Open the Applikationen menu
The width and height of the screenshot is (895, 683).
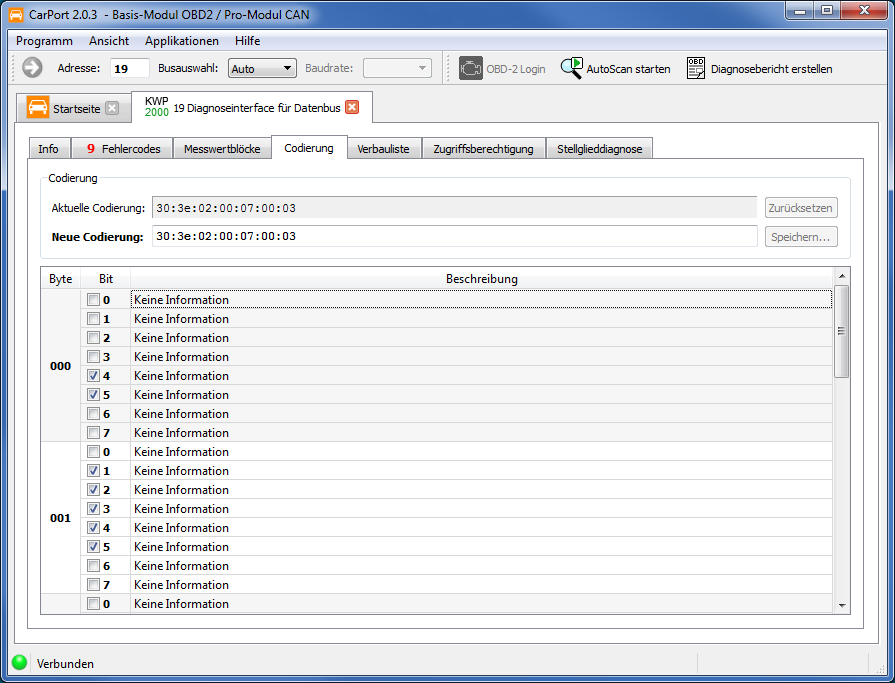[x=182, y=41]
